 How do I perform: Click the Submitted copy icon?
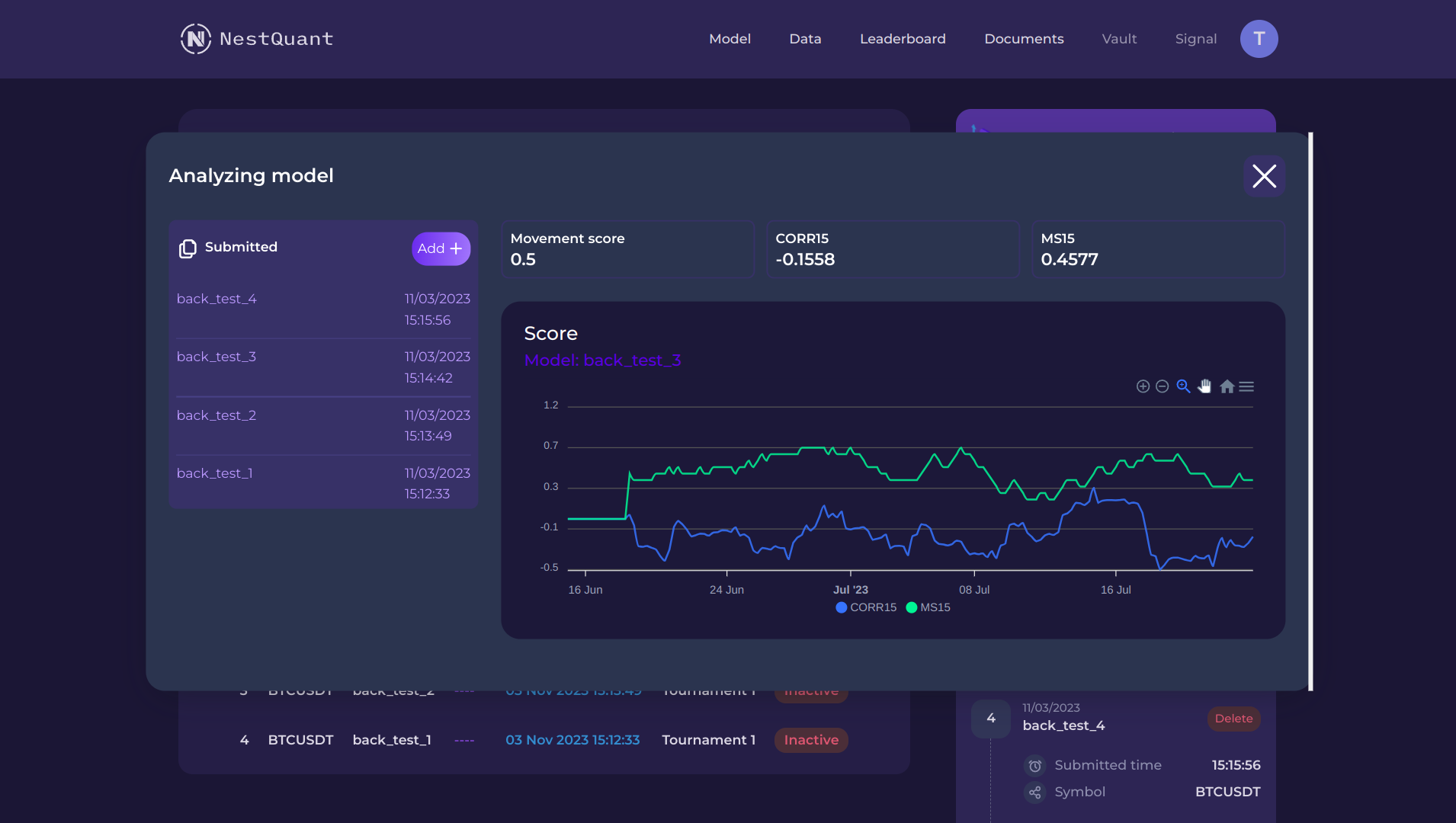coord(188,248)
